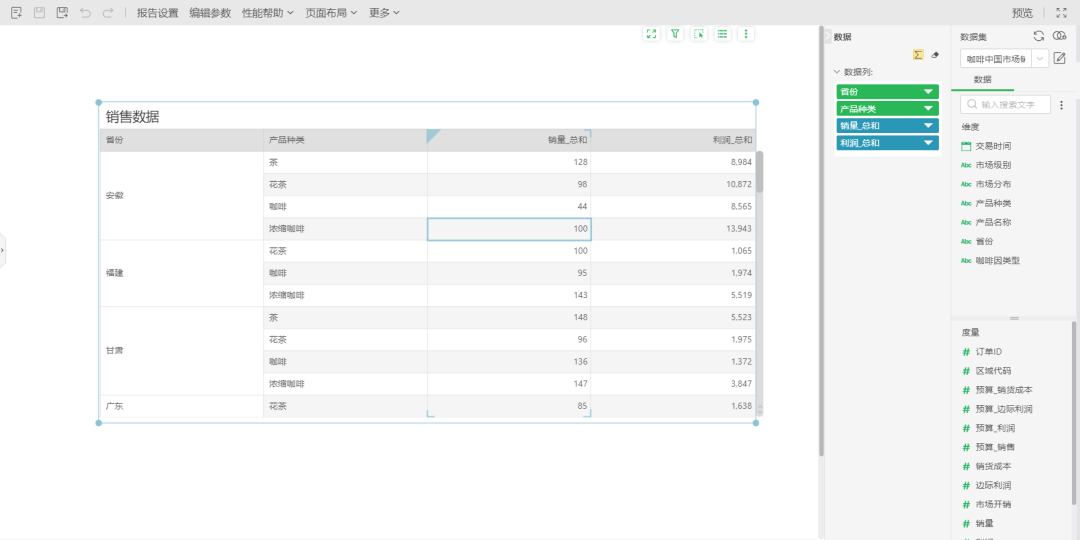Click the filter funnel icon above table
The height and width of the screenshot is (540, 1080).
point(675,34)
